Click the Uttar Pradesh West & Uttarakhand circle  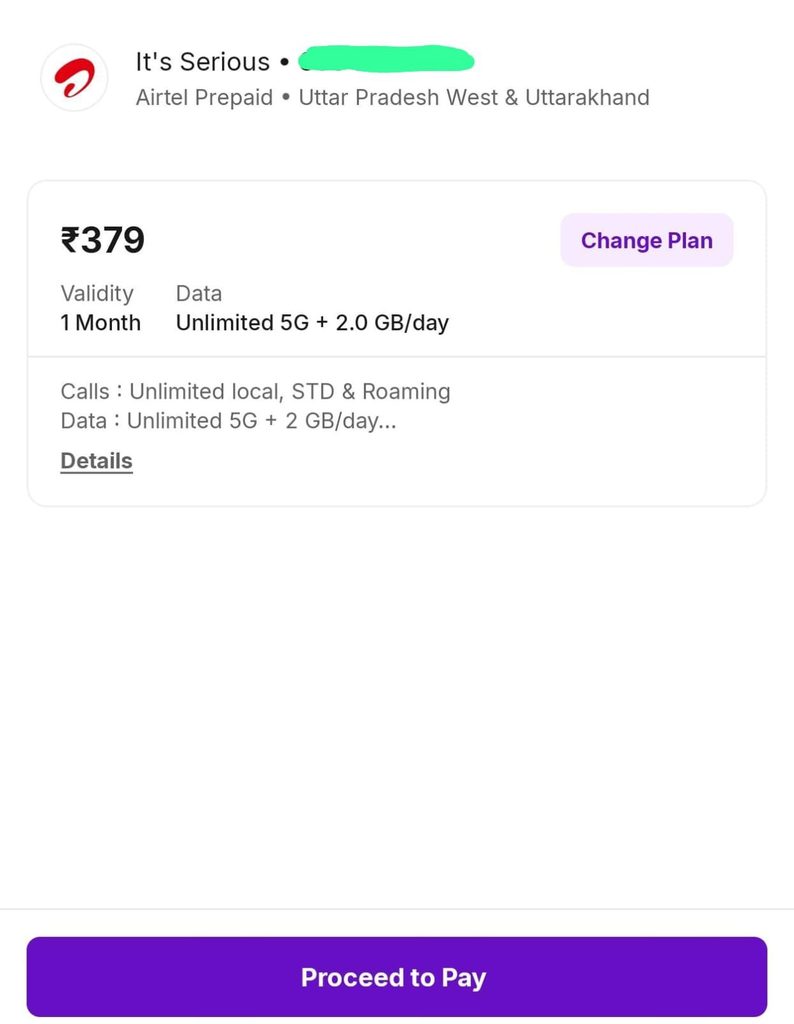click(474, 97)
